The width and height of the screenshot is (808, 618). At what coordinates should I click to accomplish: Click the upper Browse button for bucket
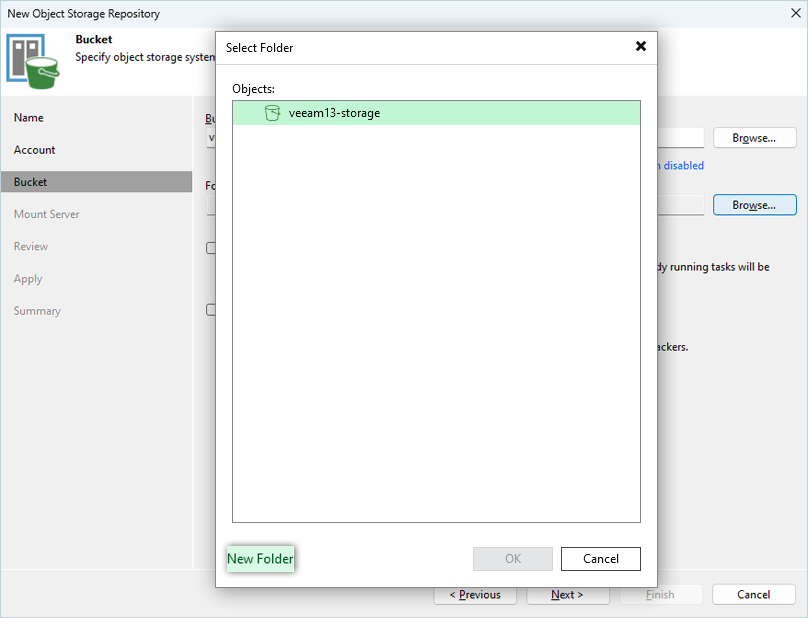pyautogui.click(x=754, y=138)
